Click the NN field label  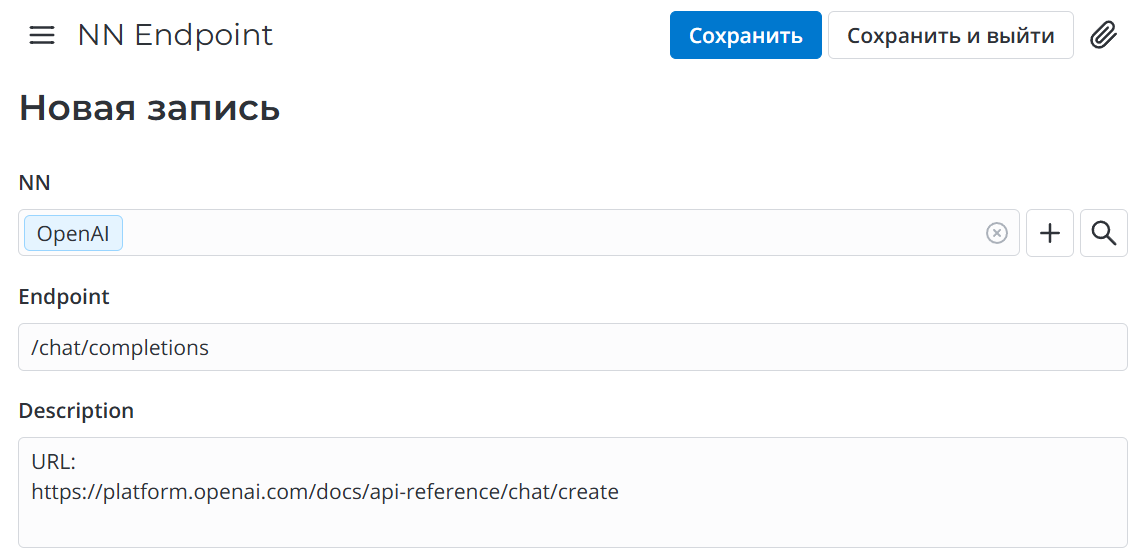[34, 182]
